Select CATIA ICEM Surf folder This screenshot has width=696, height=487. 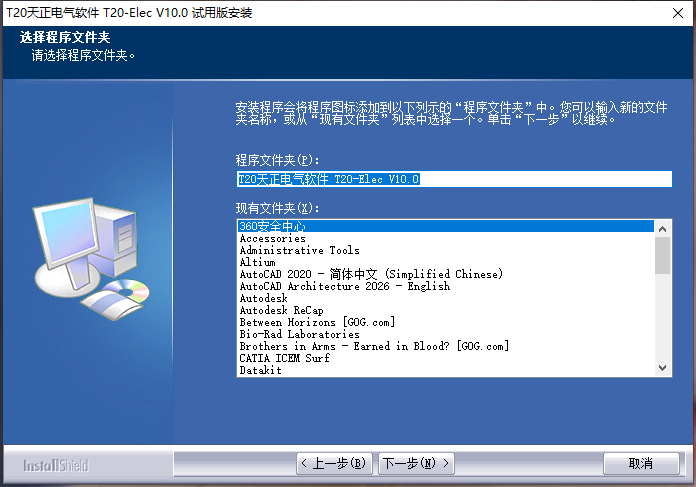point(446,358)
